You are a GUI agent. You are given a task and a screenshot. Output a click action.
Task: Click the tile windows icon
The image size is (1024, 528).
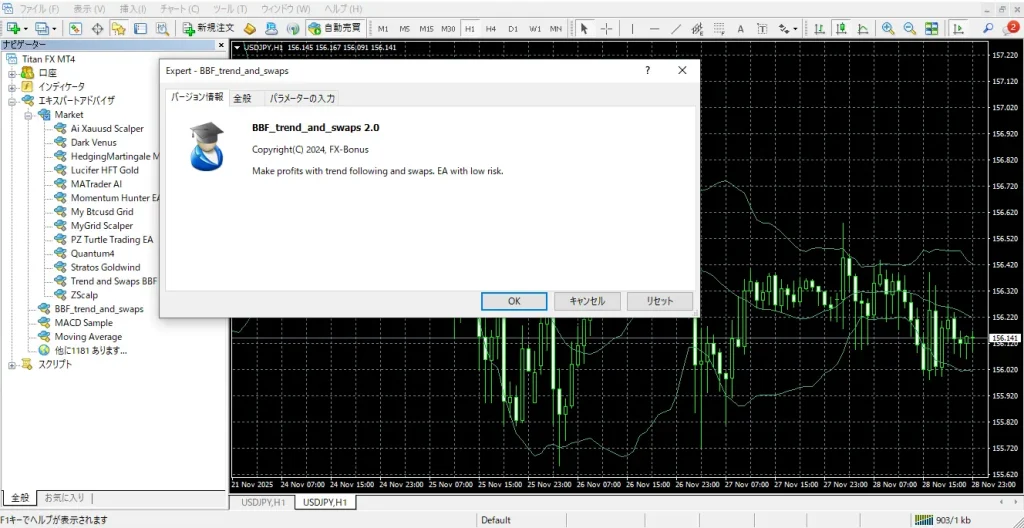(933, 28)
